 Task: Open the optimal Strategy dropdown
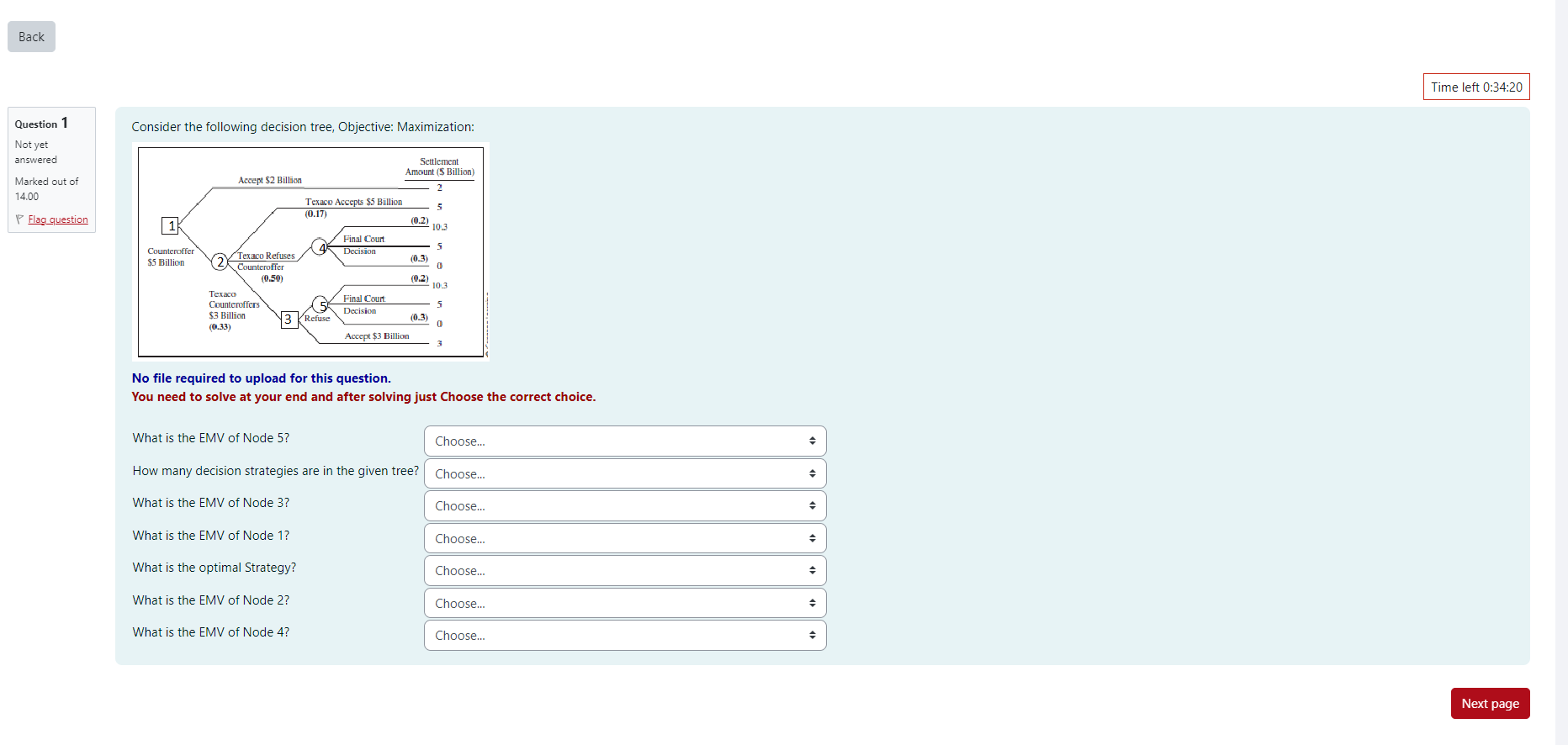pos(625,571)
